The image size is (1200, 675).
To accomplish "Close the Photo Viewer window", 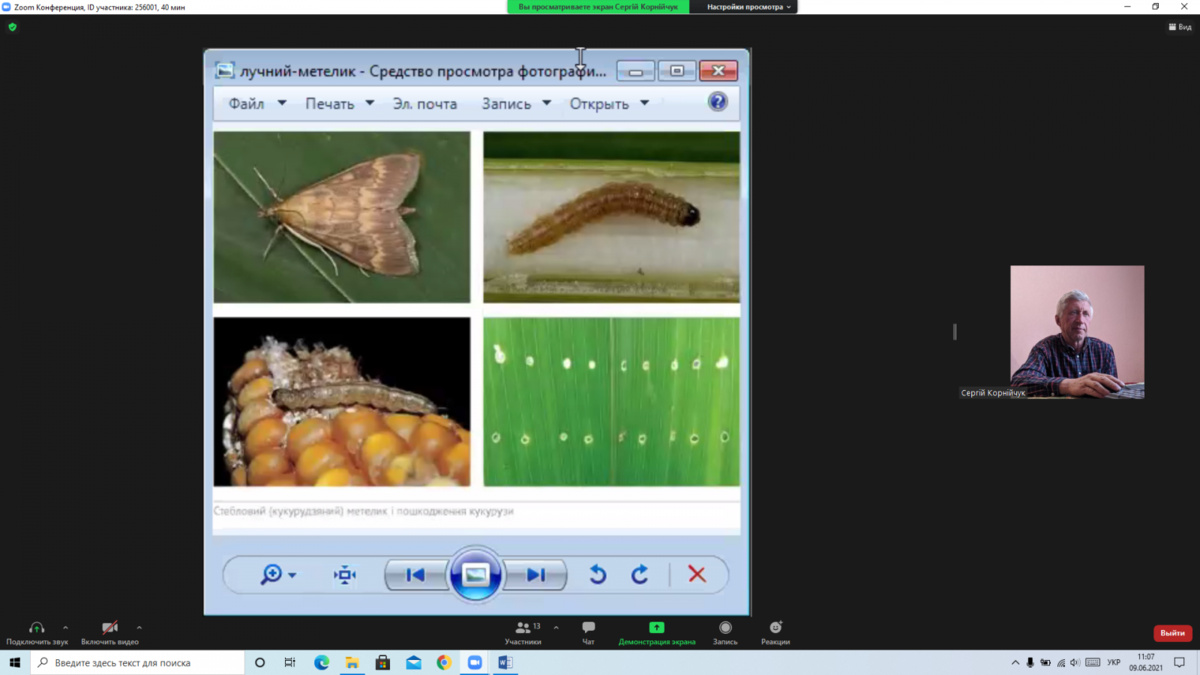I will [718, 71].
